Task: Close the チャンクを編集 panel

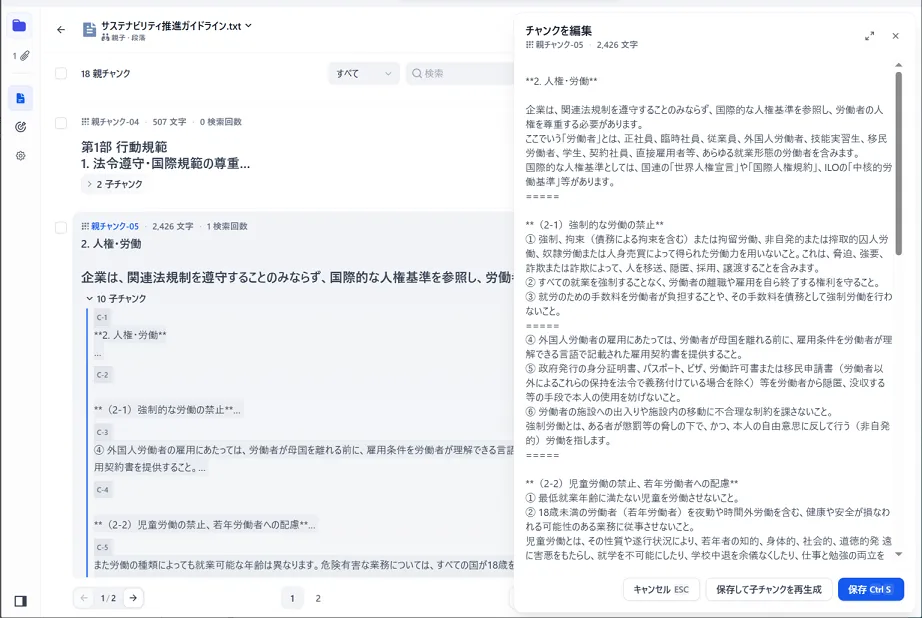Action: coord(896,36)
